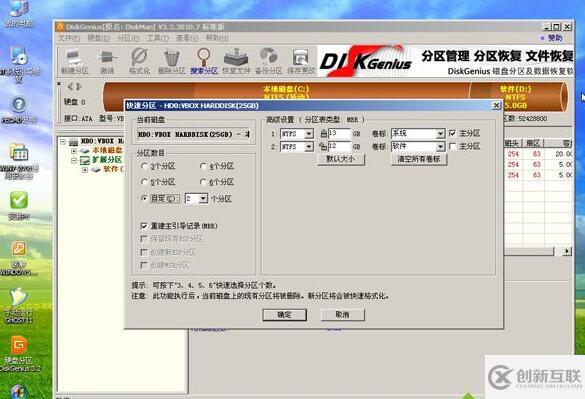
Task: Click the 搜索分区 (search partition) magnifier icon
Action: coord(204,61)
